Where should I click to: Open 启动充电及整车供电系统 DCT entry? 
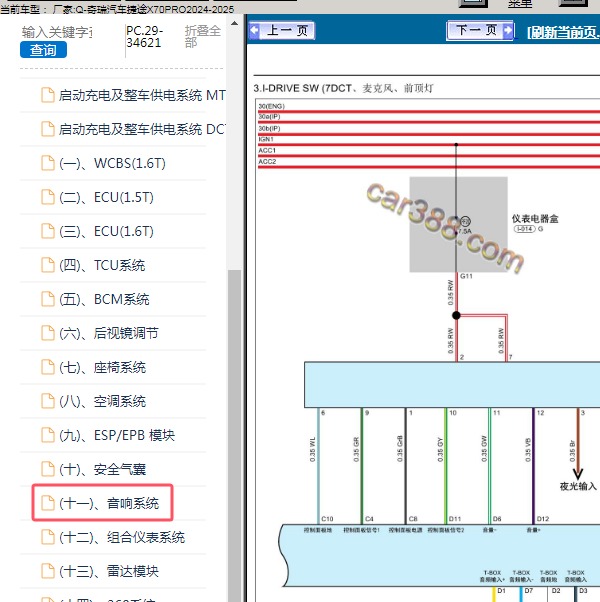click(x=122, y=129)
